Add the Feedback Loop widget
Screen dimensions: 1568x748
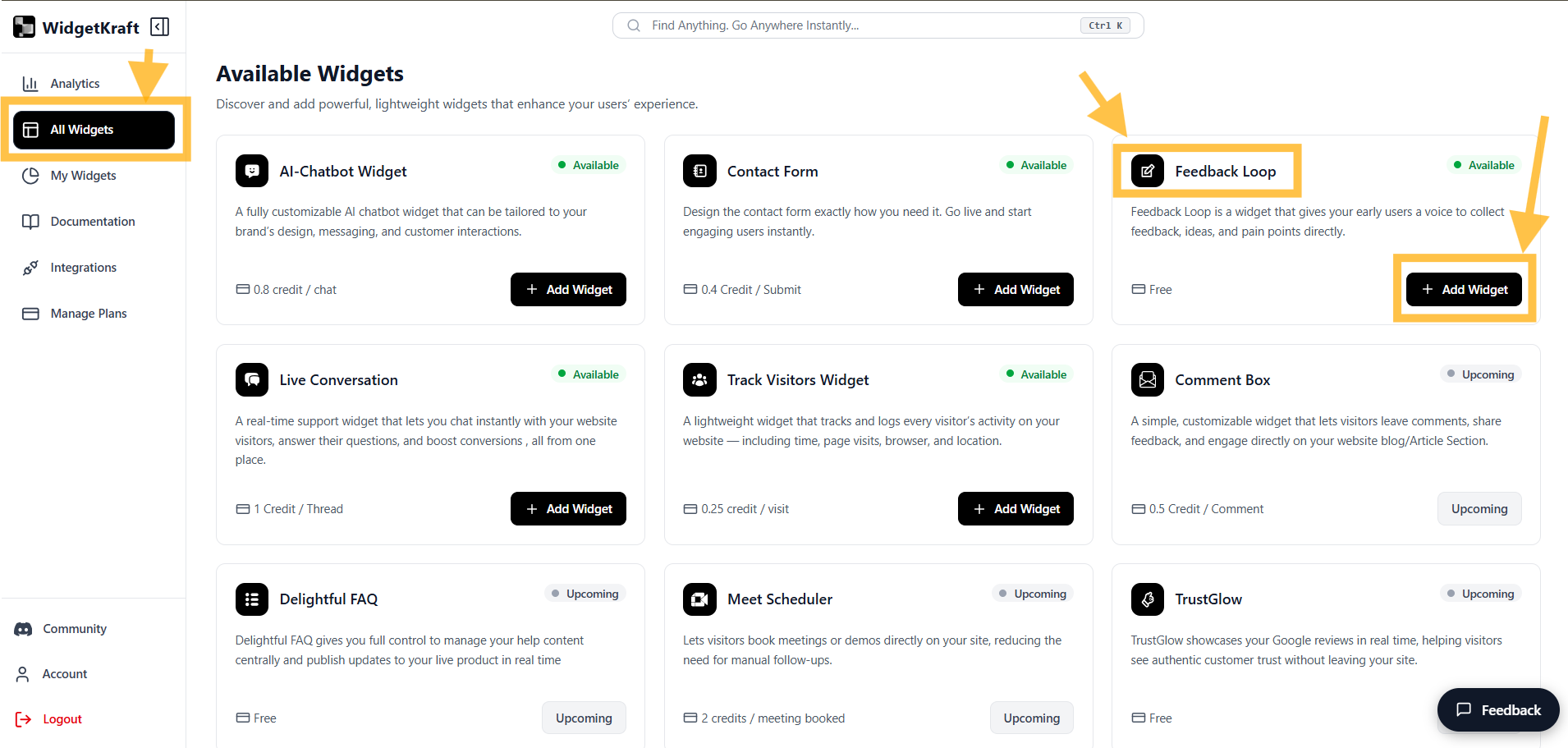1464,289
